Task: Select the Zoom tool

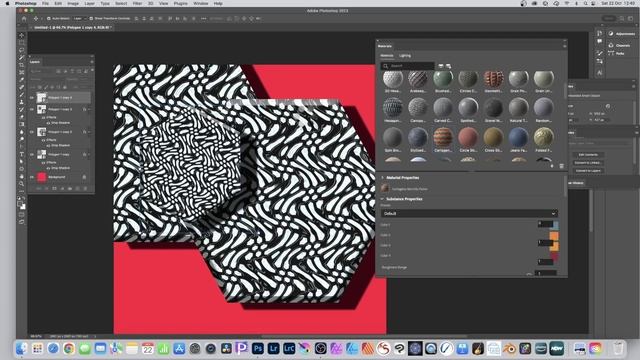Action: pos(22,184)
